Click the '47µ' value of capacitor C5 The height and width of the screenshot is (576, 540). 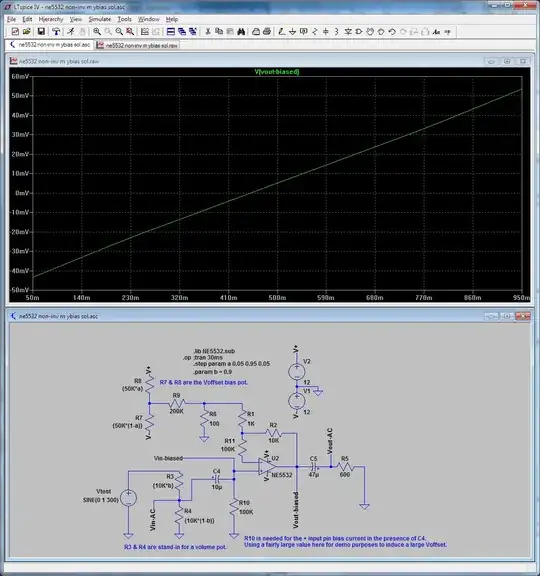[314, 475]
